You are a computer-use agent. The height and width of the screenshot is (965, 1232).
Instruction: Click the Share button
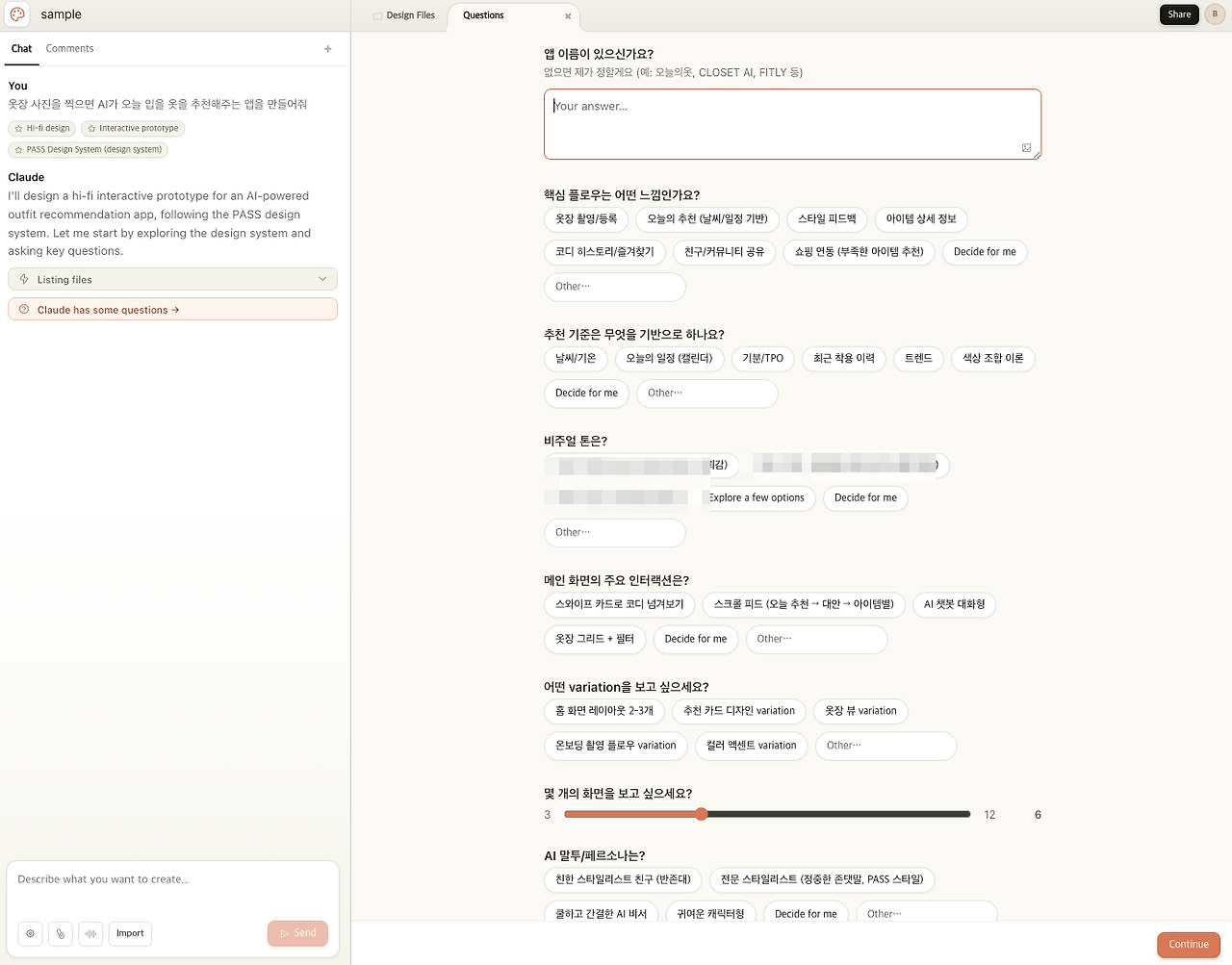click(x=1179, y=14)
